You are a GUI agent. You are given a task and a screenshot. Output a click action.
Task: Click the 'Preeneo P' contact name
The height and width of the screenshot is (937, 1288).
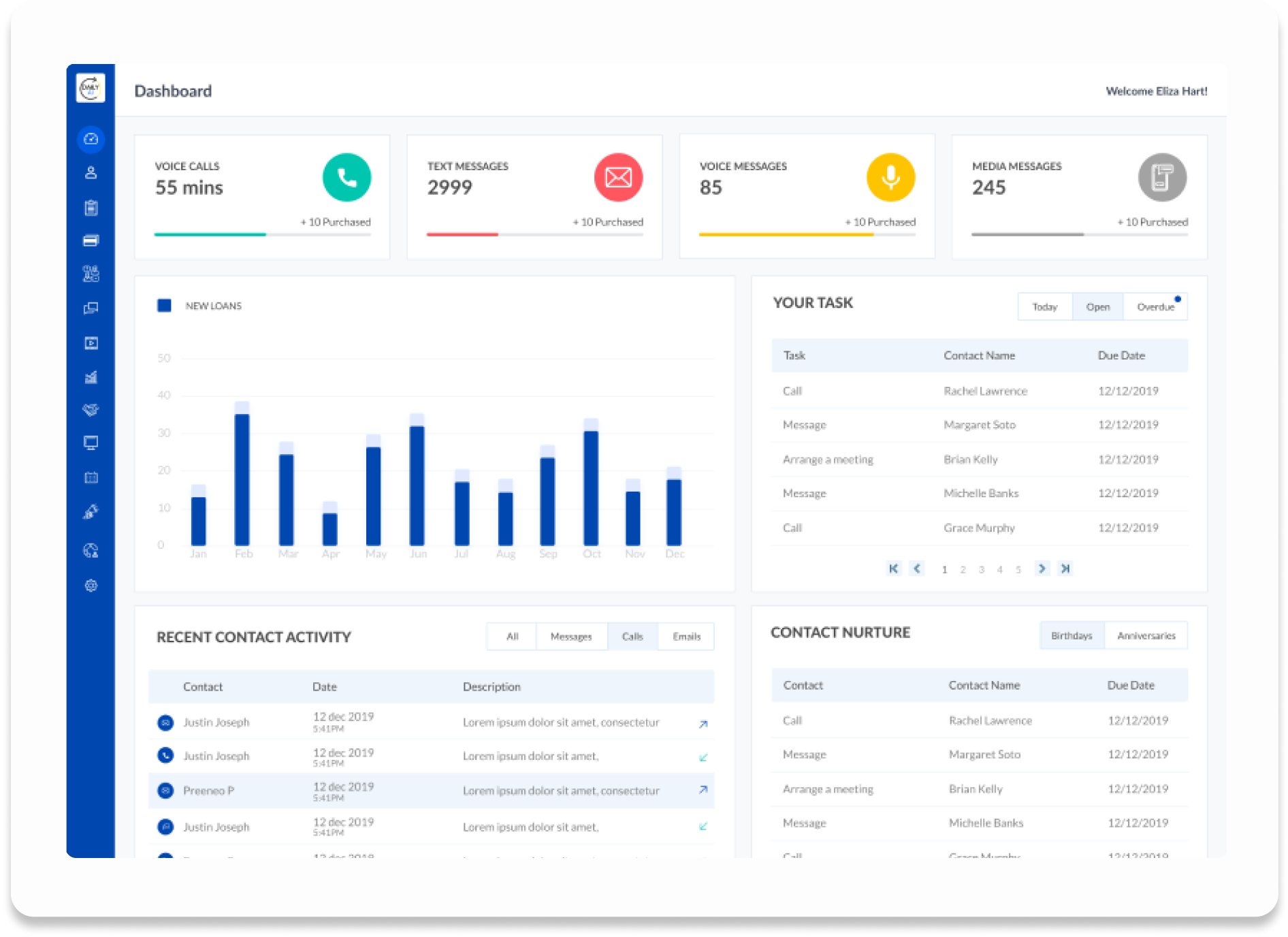pos(208,791)
